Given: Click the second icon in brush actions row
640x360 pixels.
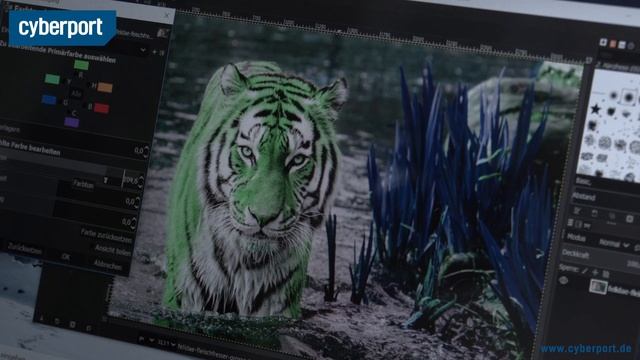Looking at the screenshot, I should click(x=595, y=213).
